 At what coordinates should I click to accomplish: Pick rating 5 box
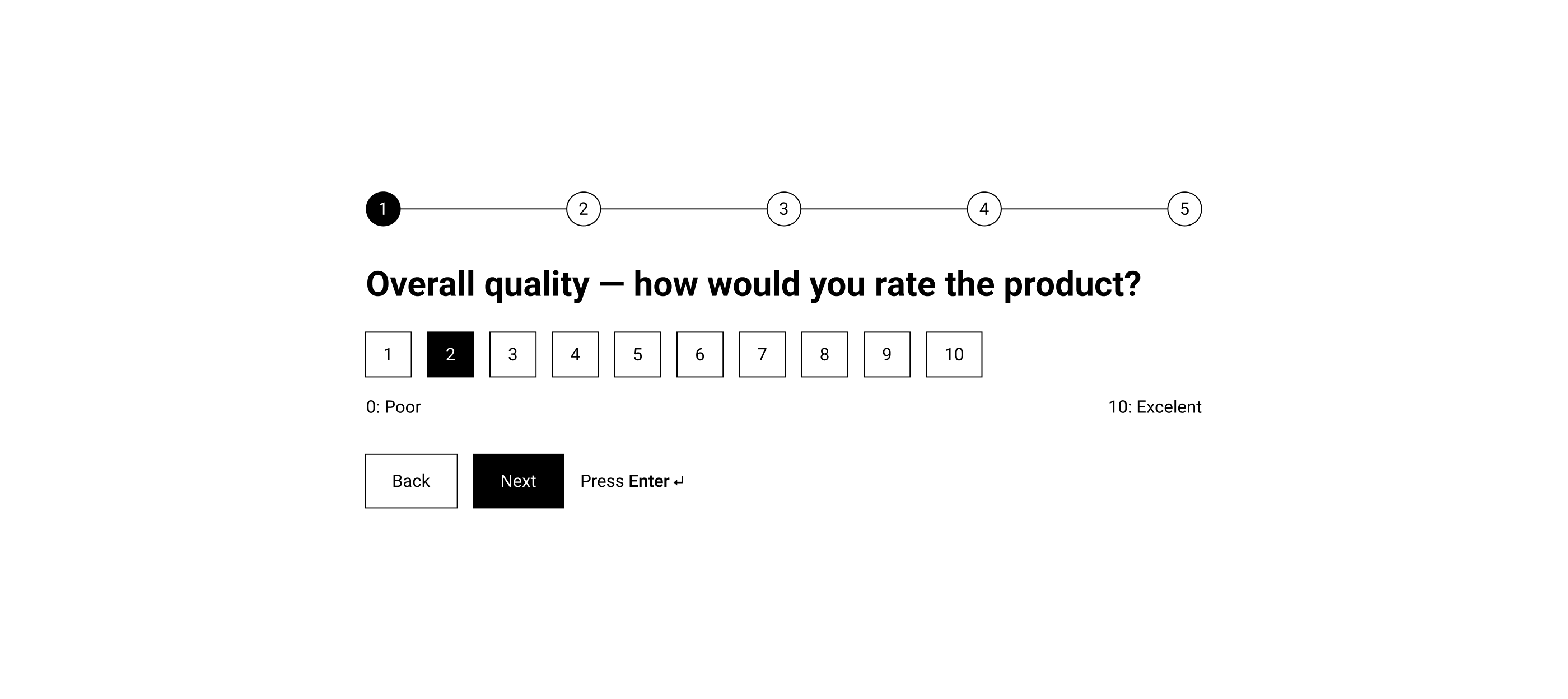[x=638, y=354]
